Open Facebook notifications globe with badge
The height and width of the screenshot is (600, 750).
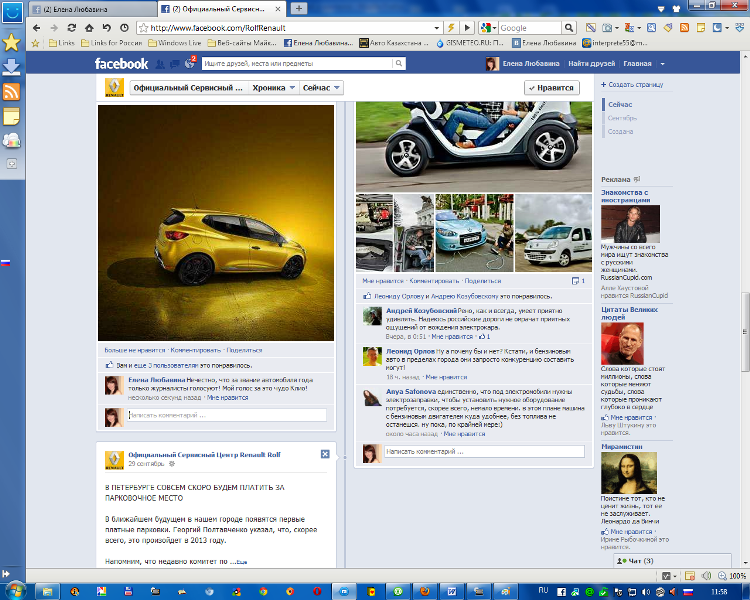[190, 63]
